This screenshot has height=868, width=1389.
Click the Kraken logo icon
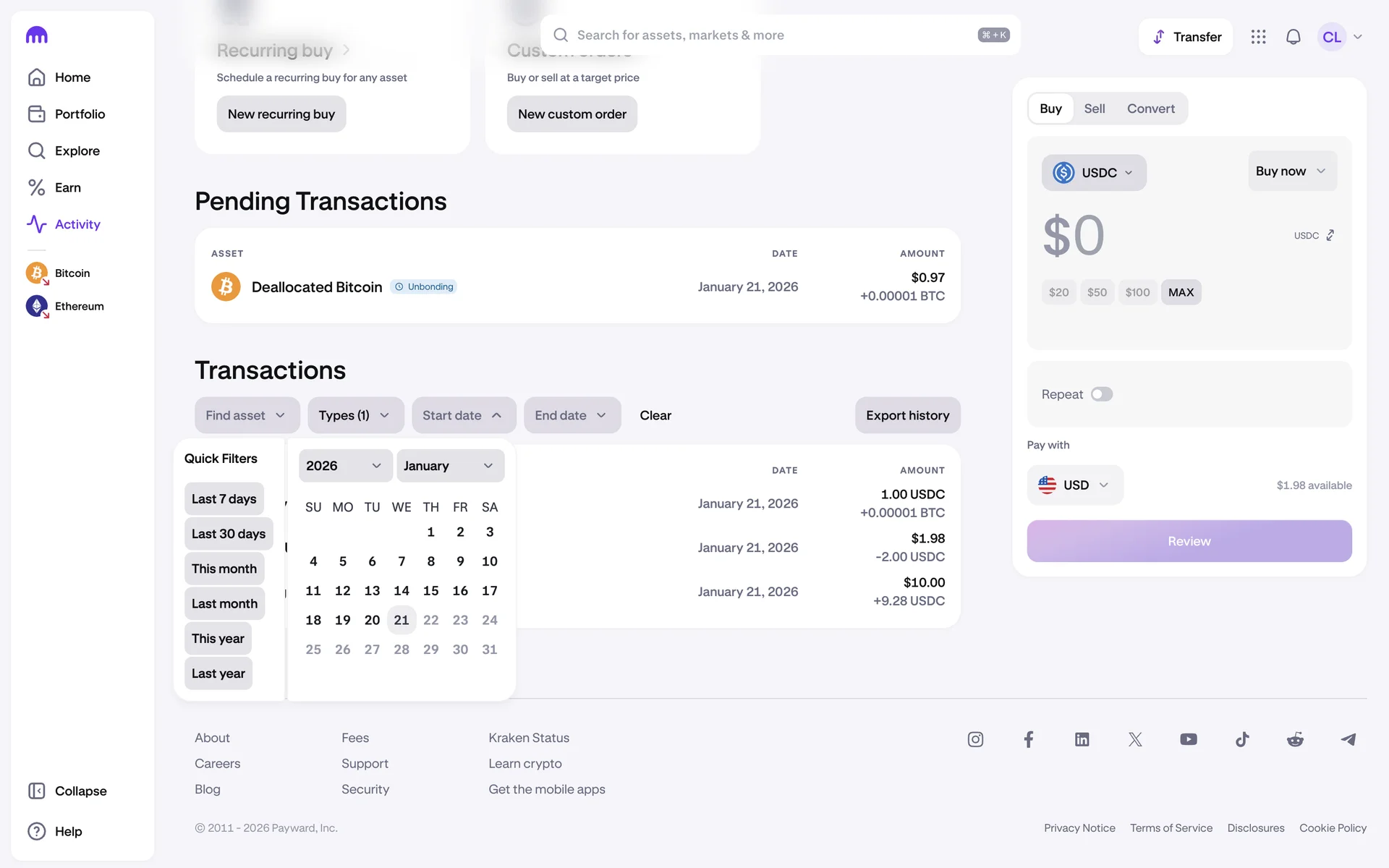(x=37, y=35)
